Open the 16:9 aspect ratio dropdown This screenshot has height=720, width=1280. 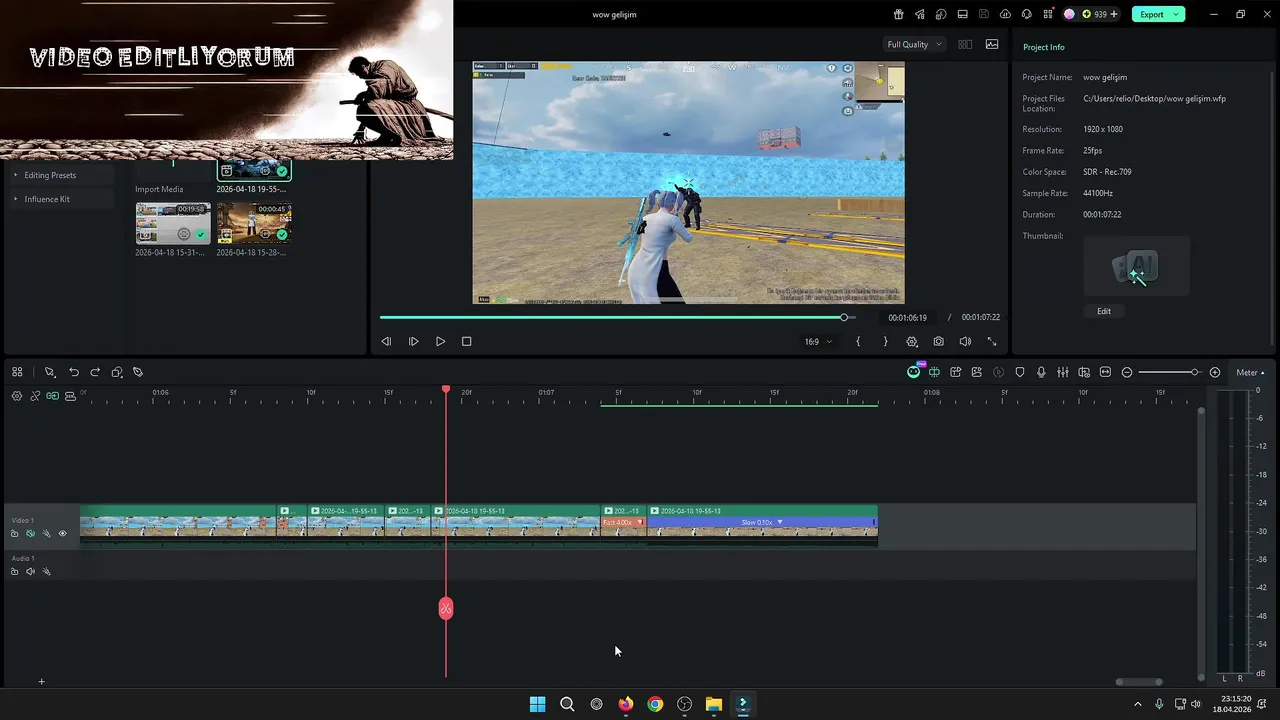818,341
